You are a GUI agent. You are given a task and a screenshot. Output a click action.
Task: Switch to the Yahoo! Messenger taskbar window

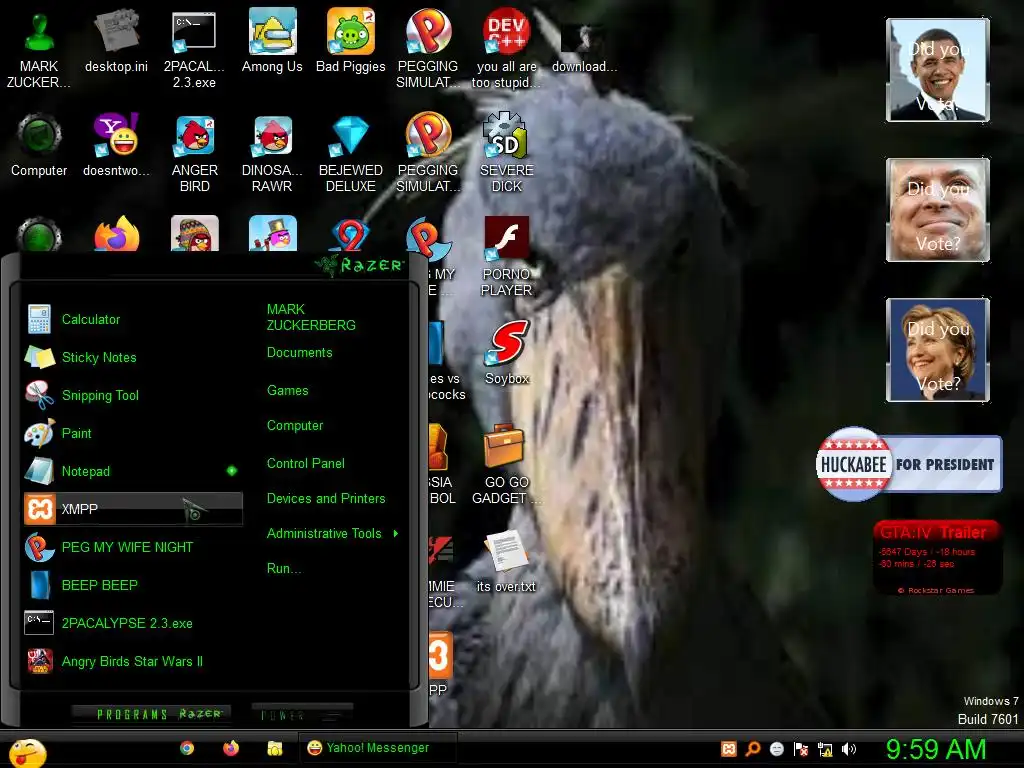(377, 748)
